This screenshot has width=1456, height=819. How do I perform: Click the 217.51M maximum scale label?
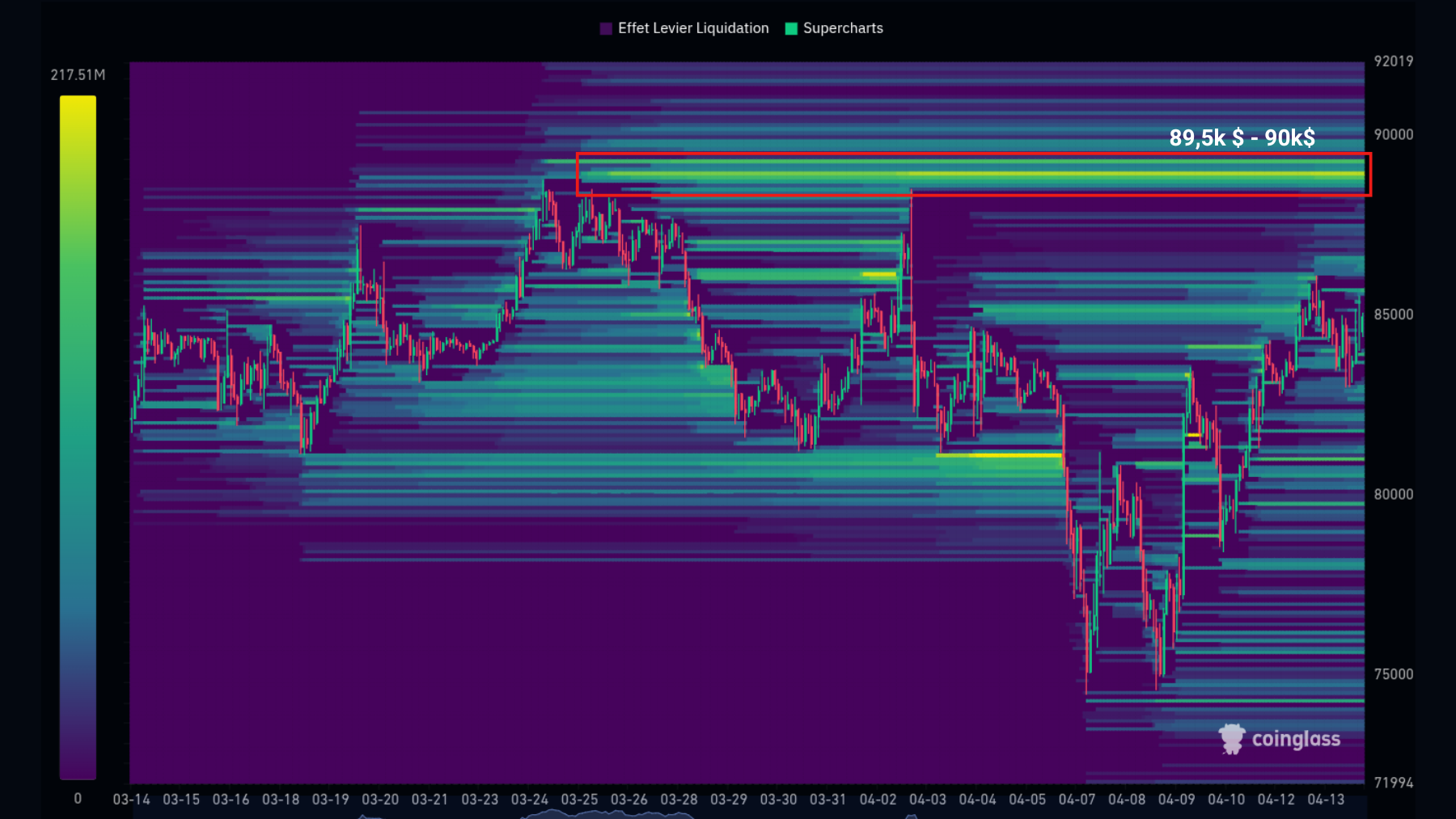tap(78, 74)
